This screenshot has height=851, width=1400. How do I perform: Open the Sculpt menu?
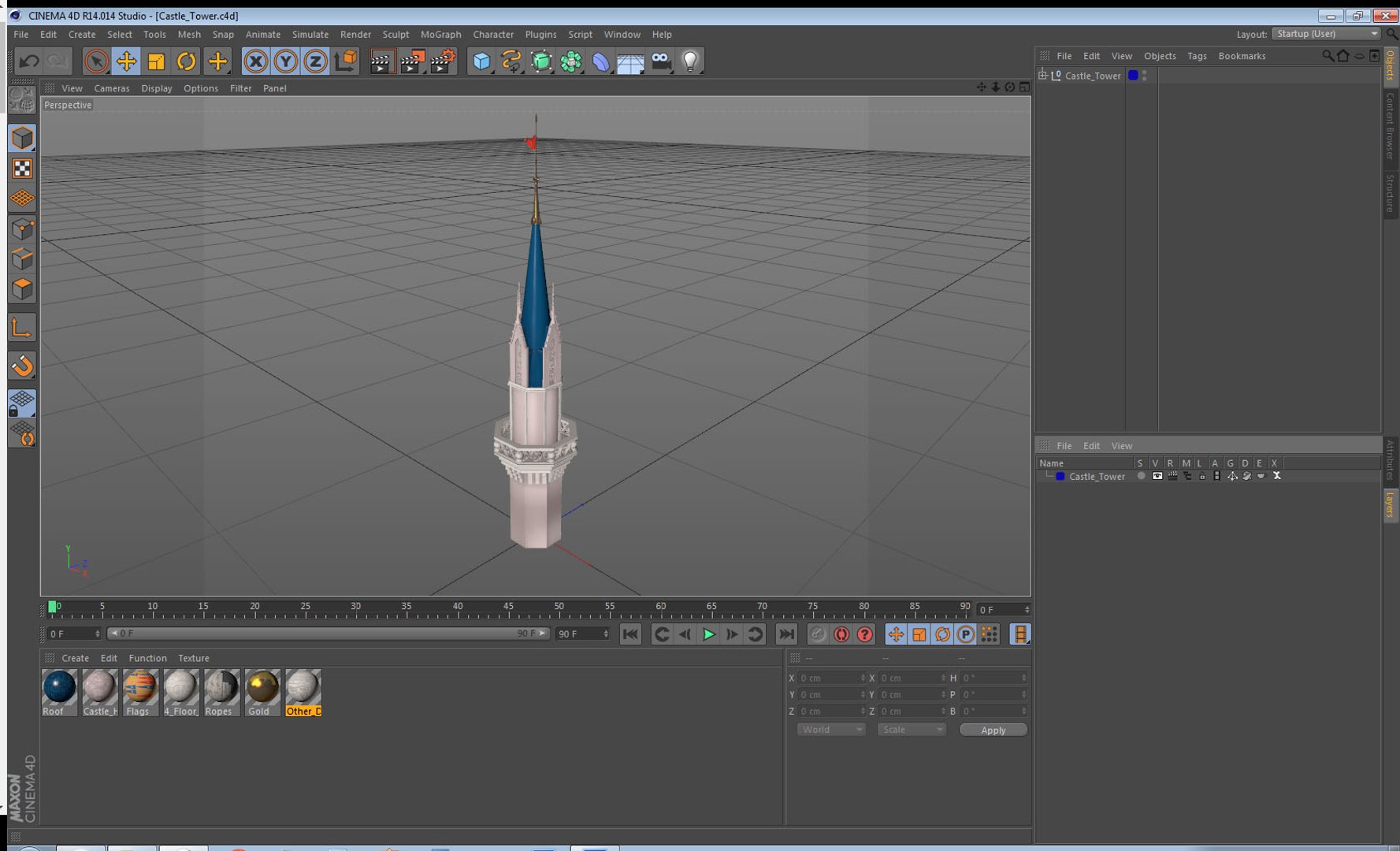coord(395,35)
